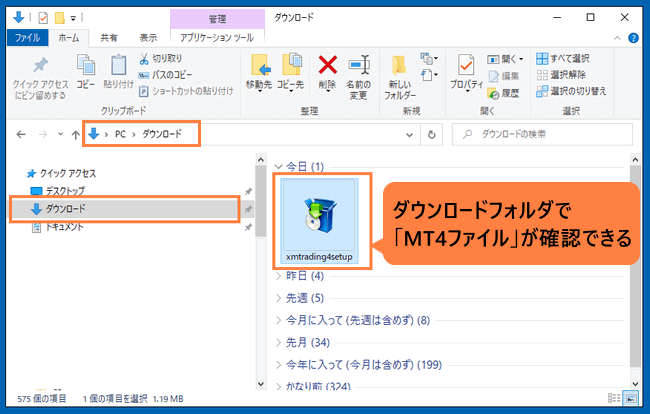Click the Refresh button
This screenshot has width=650, height=414.
click(432, 135)
